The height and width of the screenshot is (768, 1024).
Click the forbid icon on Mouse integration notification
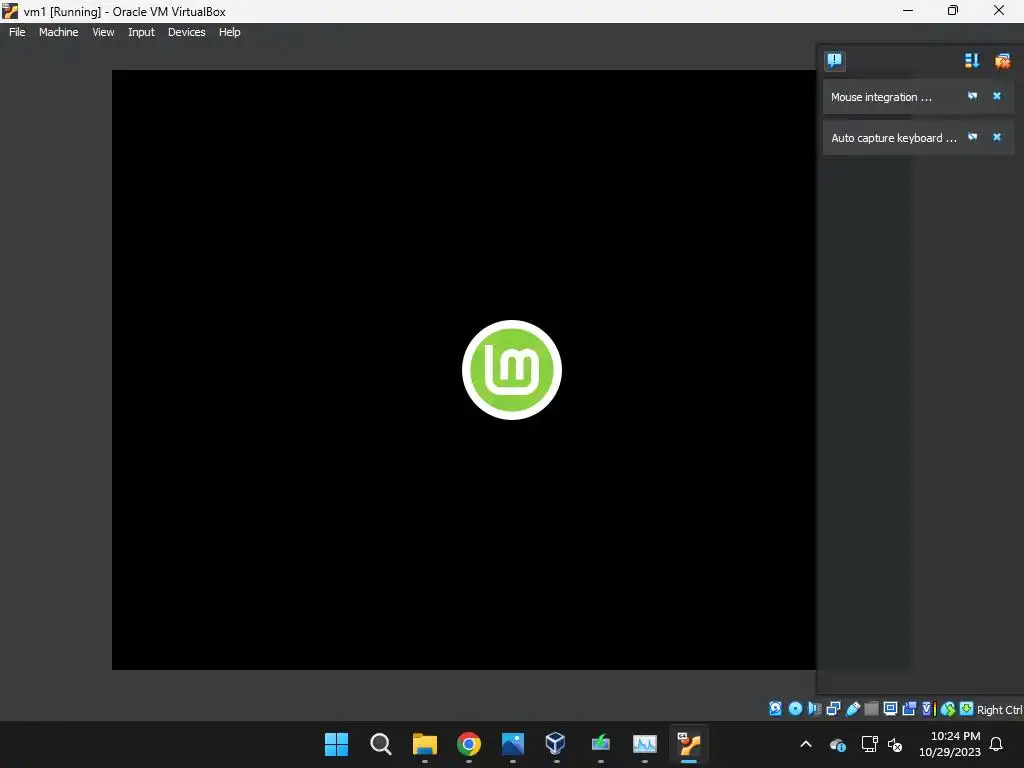coord(972,96)
